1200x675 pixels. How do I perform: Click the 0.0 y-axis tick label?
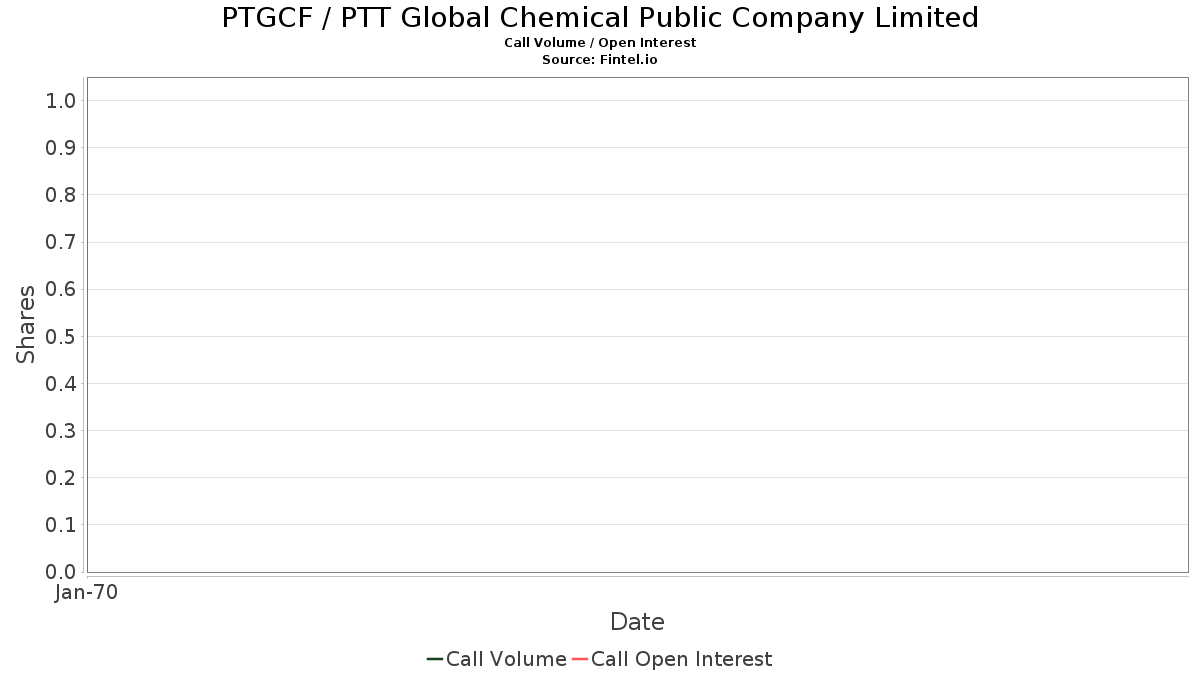61,572
